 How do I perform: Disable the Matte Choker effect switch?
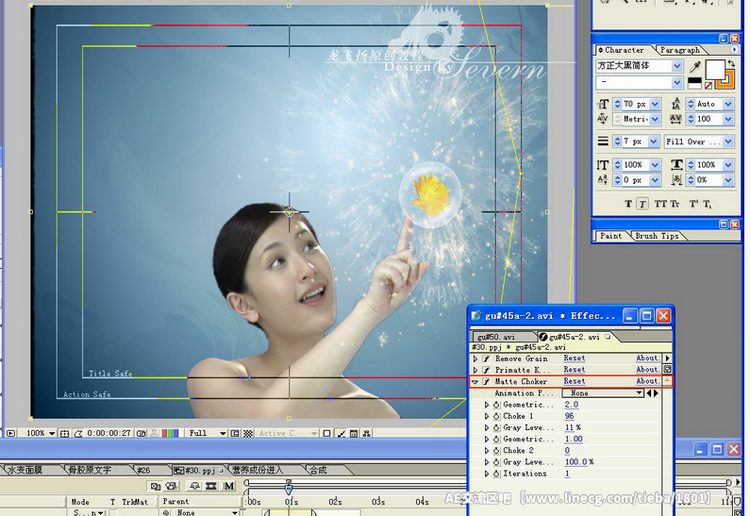coord(486,382)
